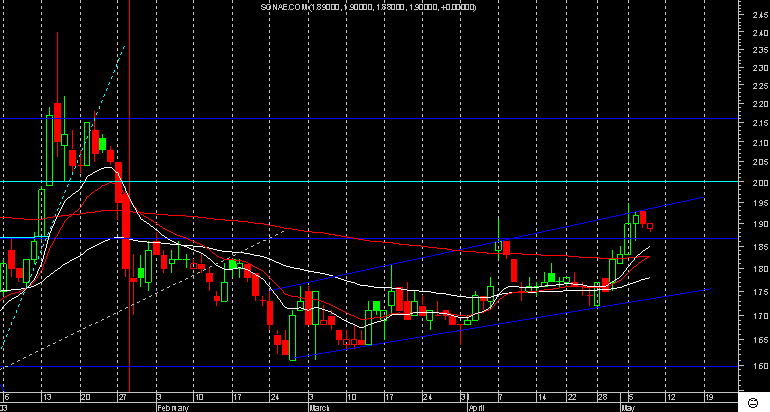This screenshot has width=770, height=412.
Task: Select the 1.65 price axis label
Action: pos(760,340)
